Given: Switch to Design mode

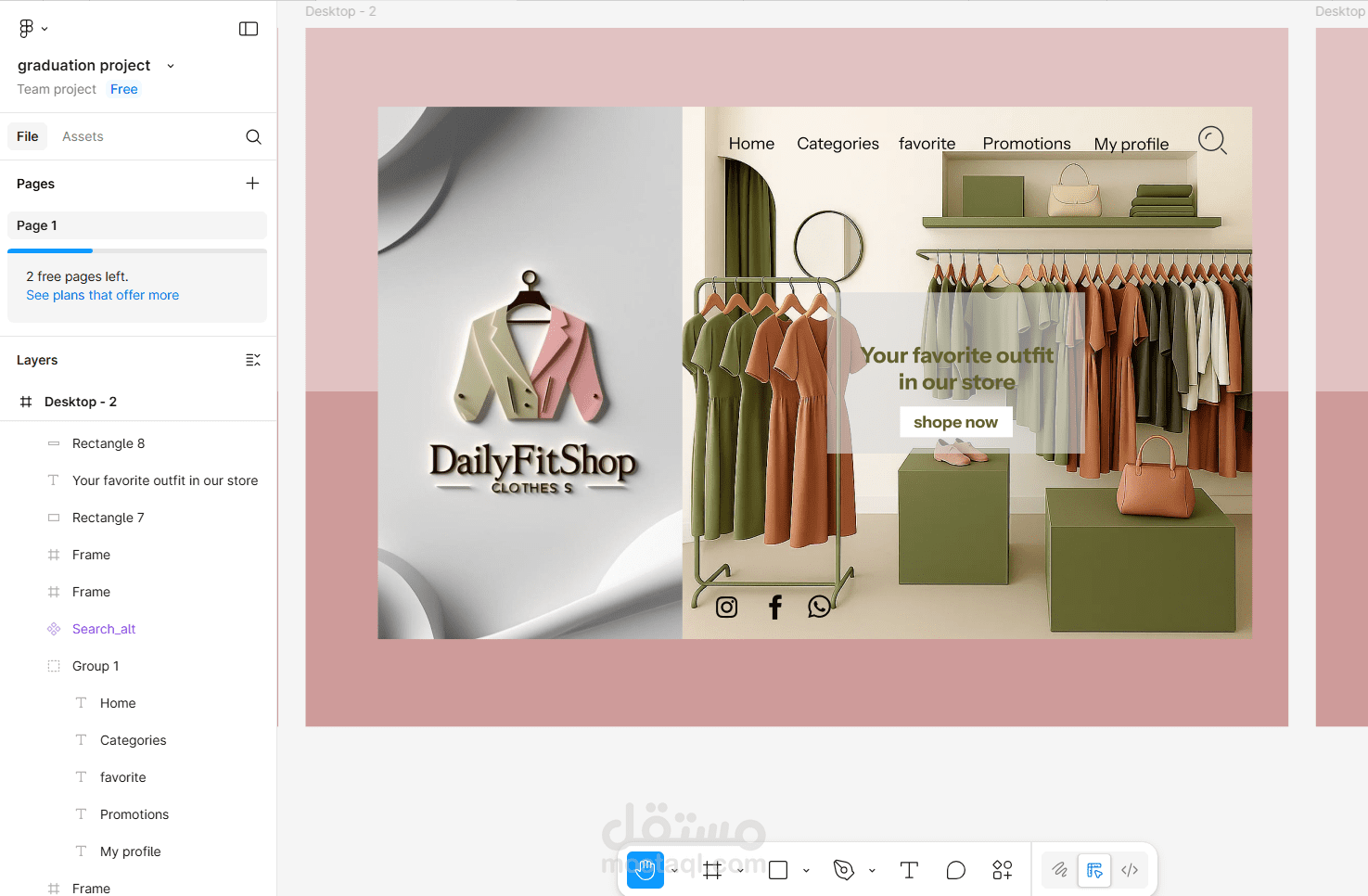Looking at the screenshot, I should click(1094, 870).
